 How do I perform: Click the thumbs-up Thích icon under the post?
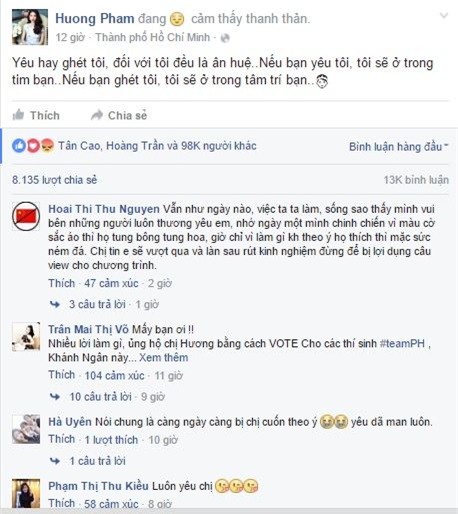pyautogui.click(x=18, y=115)
